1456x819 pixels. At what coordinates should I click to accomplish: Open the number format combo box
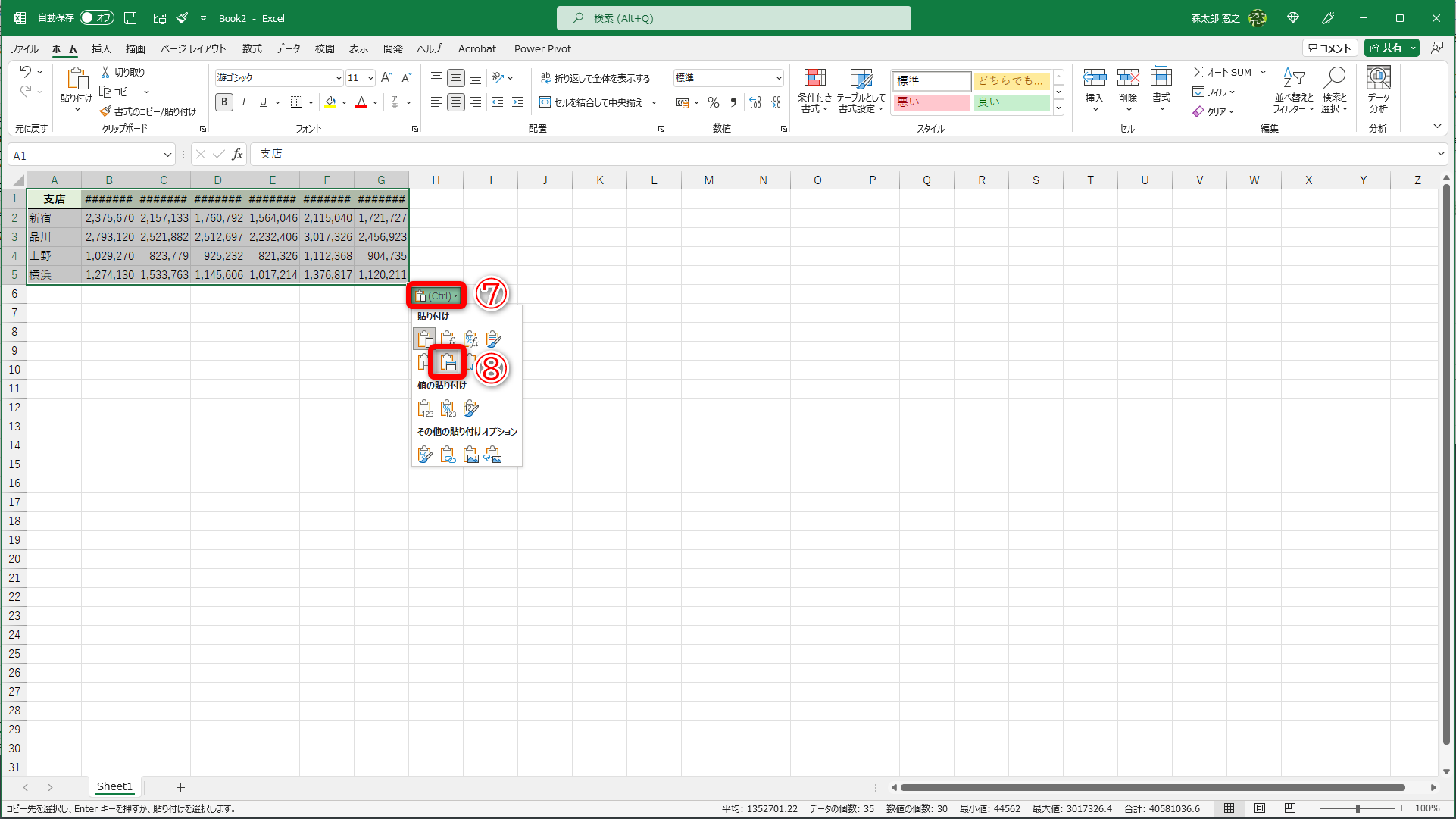point(778,78)
